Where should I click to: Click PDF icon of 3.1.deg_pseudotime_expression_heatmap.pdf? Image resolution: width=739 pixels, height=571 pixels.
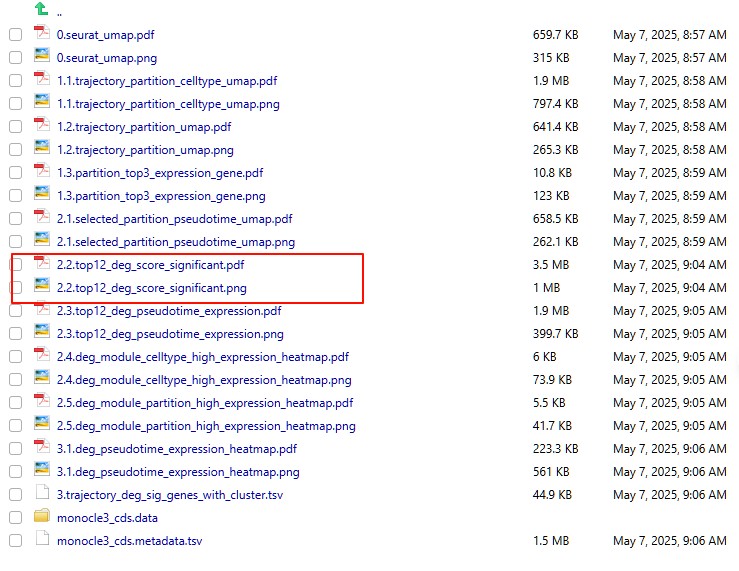click(42, 447)
